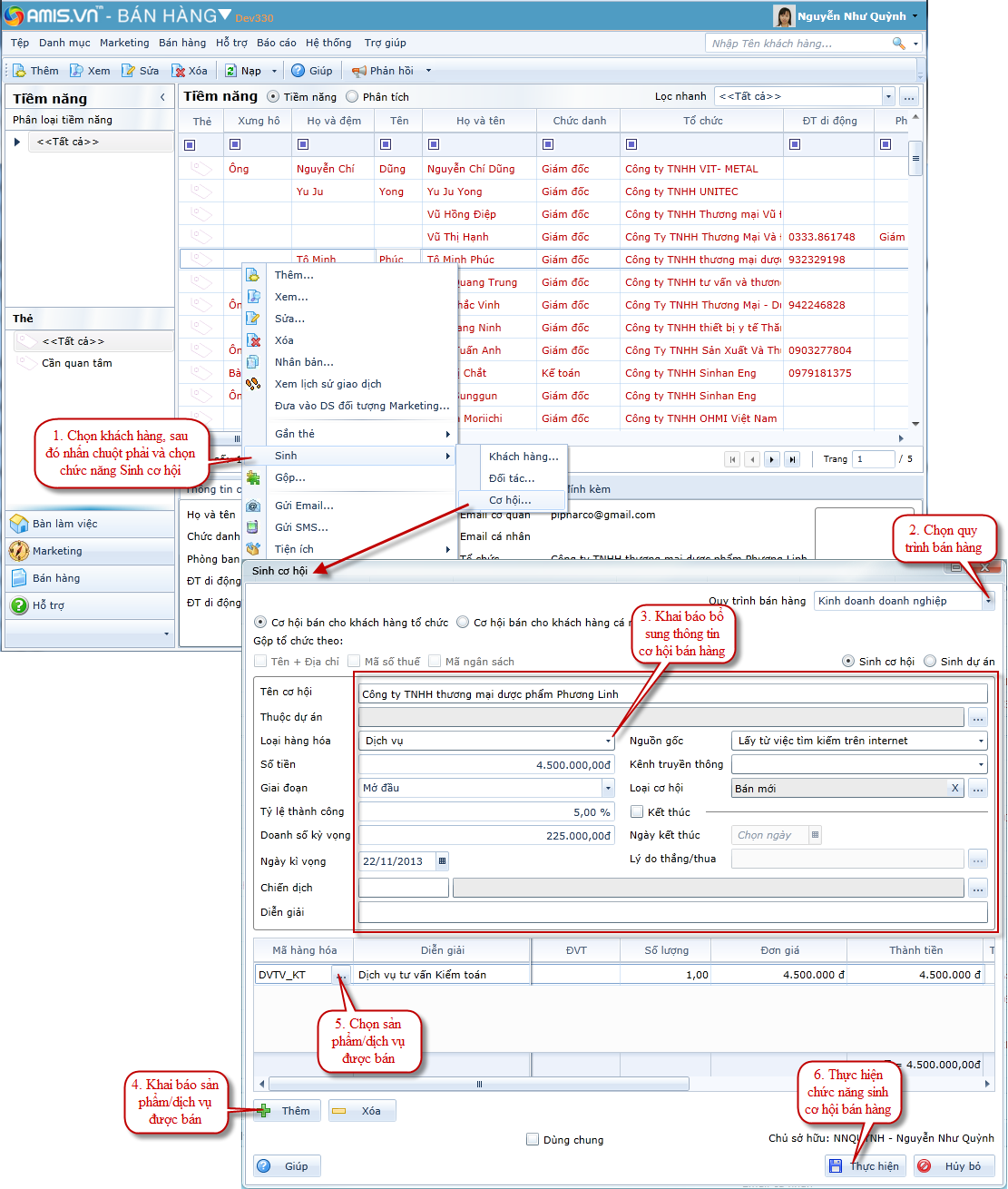
Task: Open the Báo cáo menu
Action: pos(276,43)
